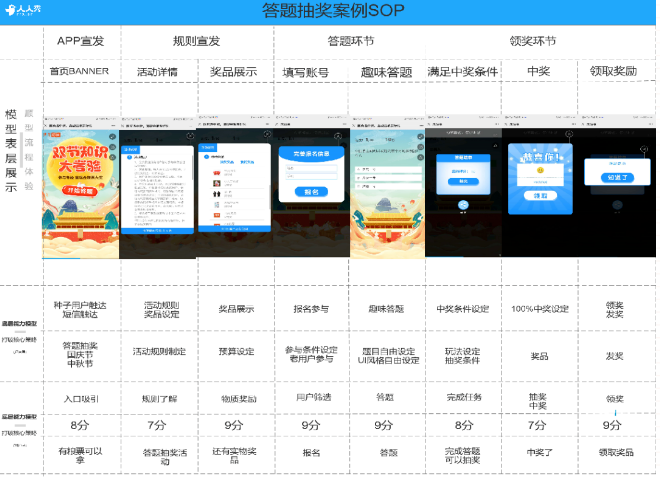Viewport: 660px width, 477px height.
Task: Tap the topmost floating round icon on the quiz phone
Action: click(420, 137)
